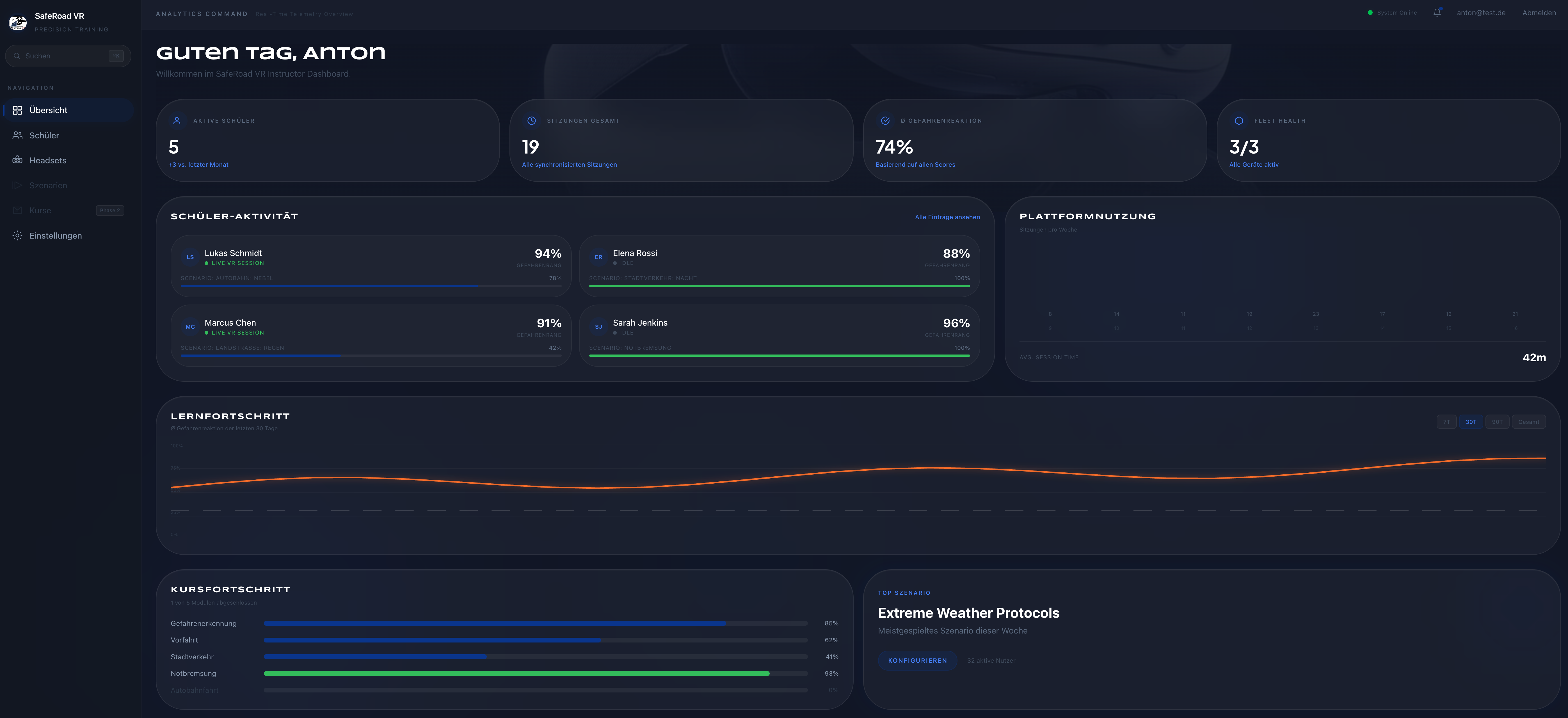Click the Schüler people icon

click(x=18, y=135)
